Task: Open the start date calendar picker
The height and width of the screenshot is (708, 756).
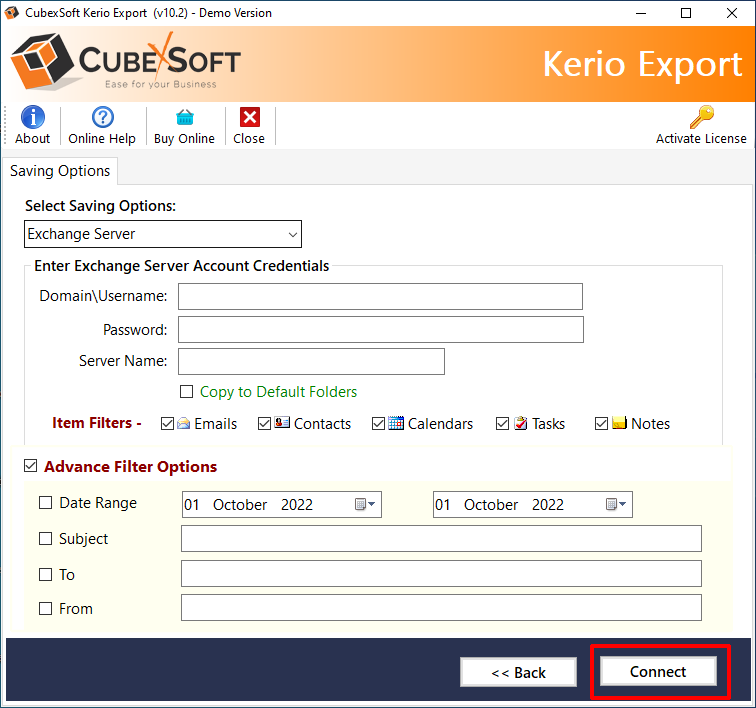Action: [365, 505]
